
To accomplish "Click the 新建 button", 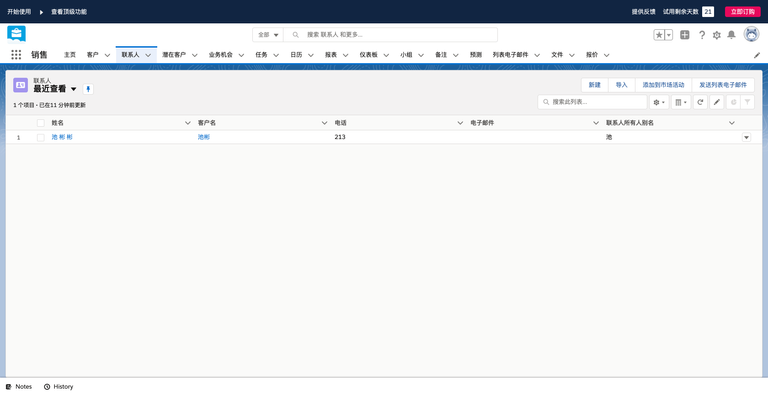I will coord(595,85).
